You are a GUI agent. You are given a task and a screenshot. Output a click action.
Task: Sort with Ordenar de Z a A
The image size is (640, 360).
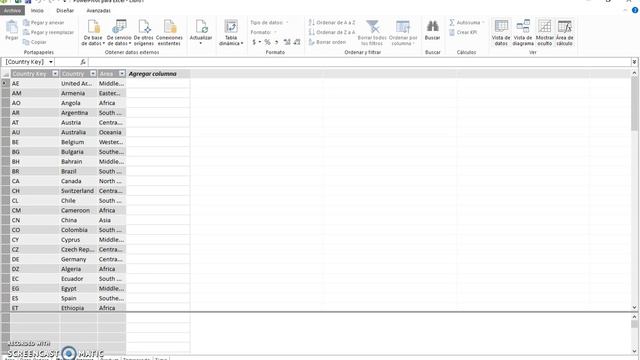[x=332, y=32]
